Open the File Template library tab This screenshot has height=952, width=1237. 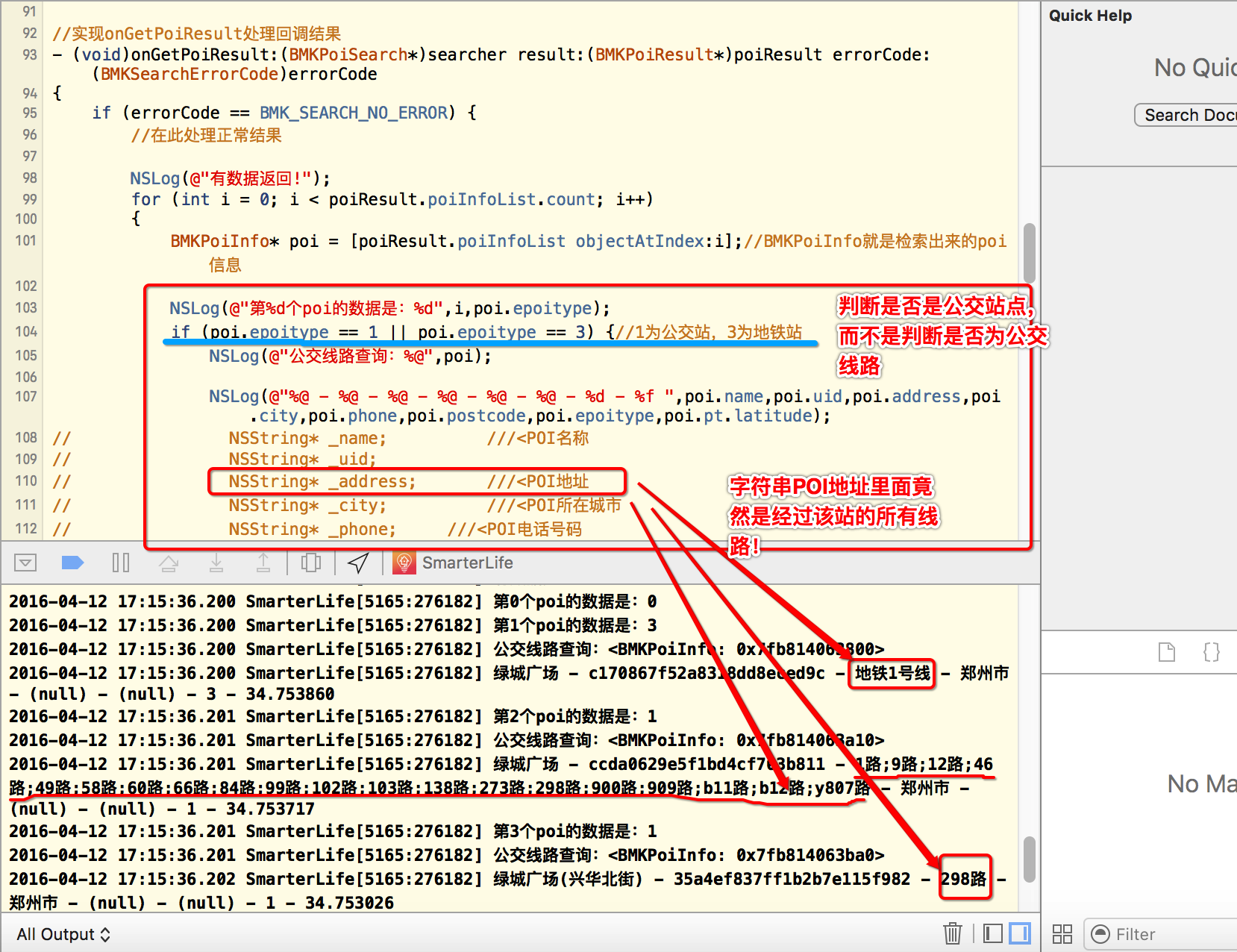pos(1167,652)
